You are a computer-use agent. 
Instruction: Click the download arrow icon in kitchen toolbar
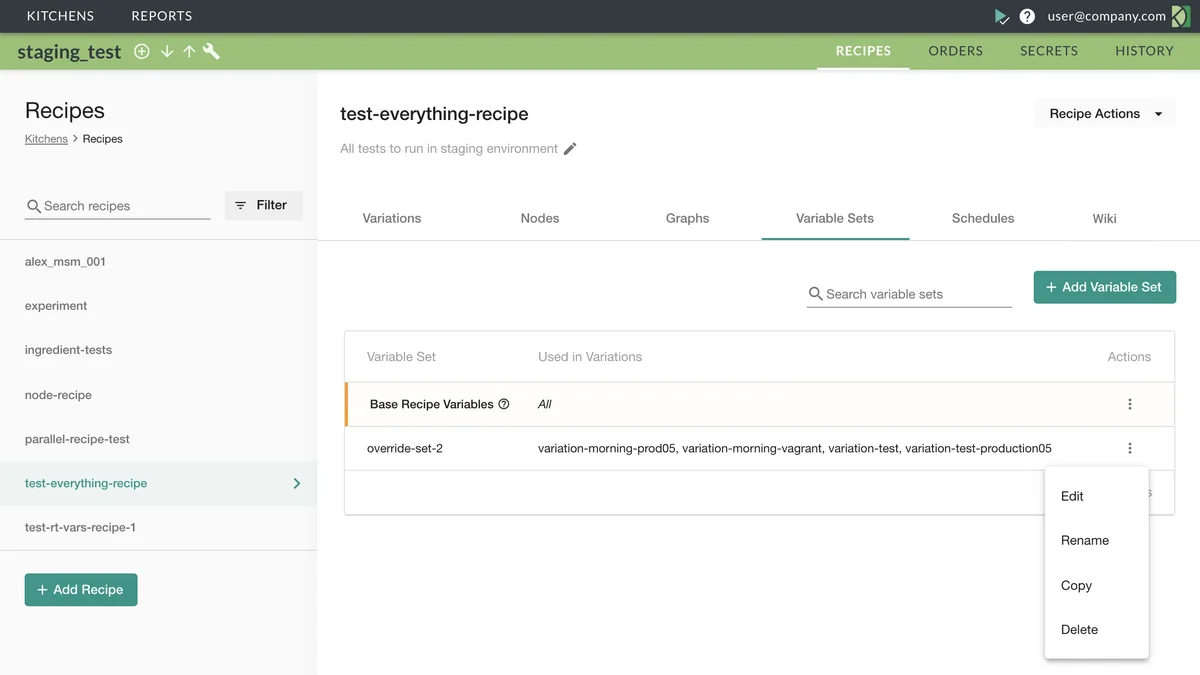[x=166, y=50]
